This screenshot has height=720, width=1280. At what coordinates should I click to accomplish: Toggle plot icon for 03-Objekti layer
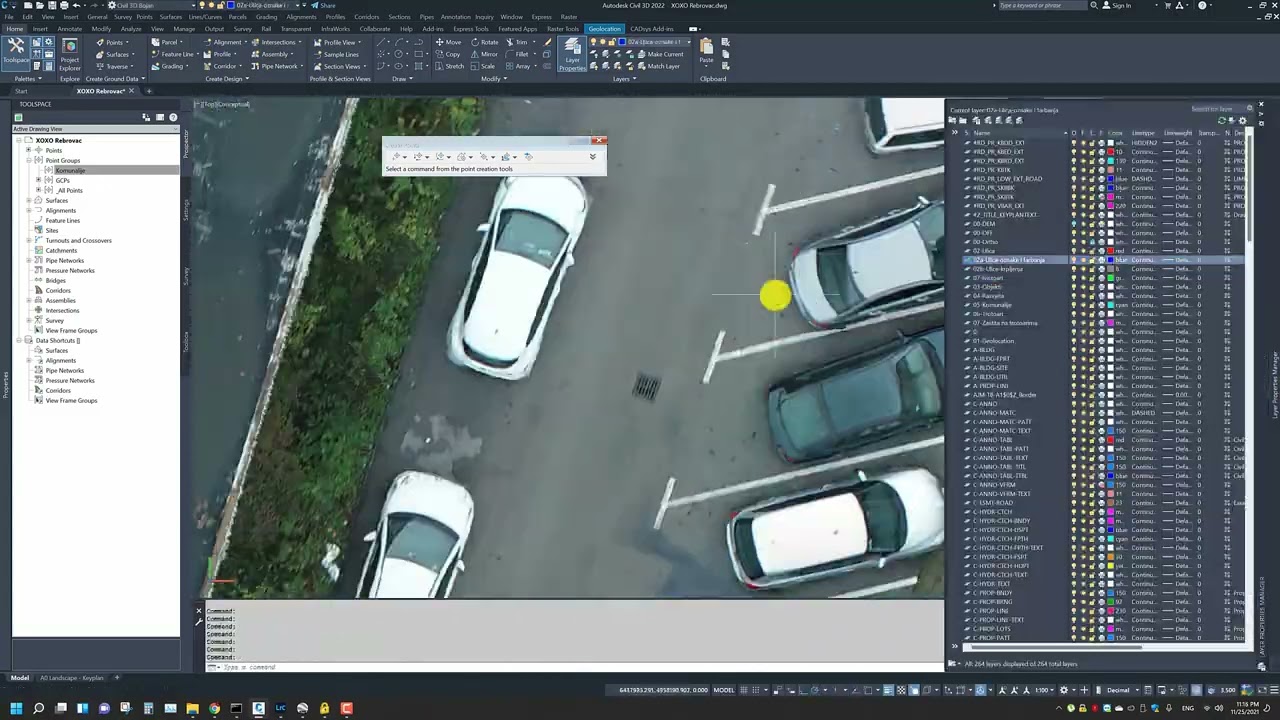point(1101,287)
